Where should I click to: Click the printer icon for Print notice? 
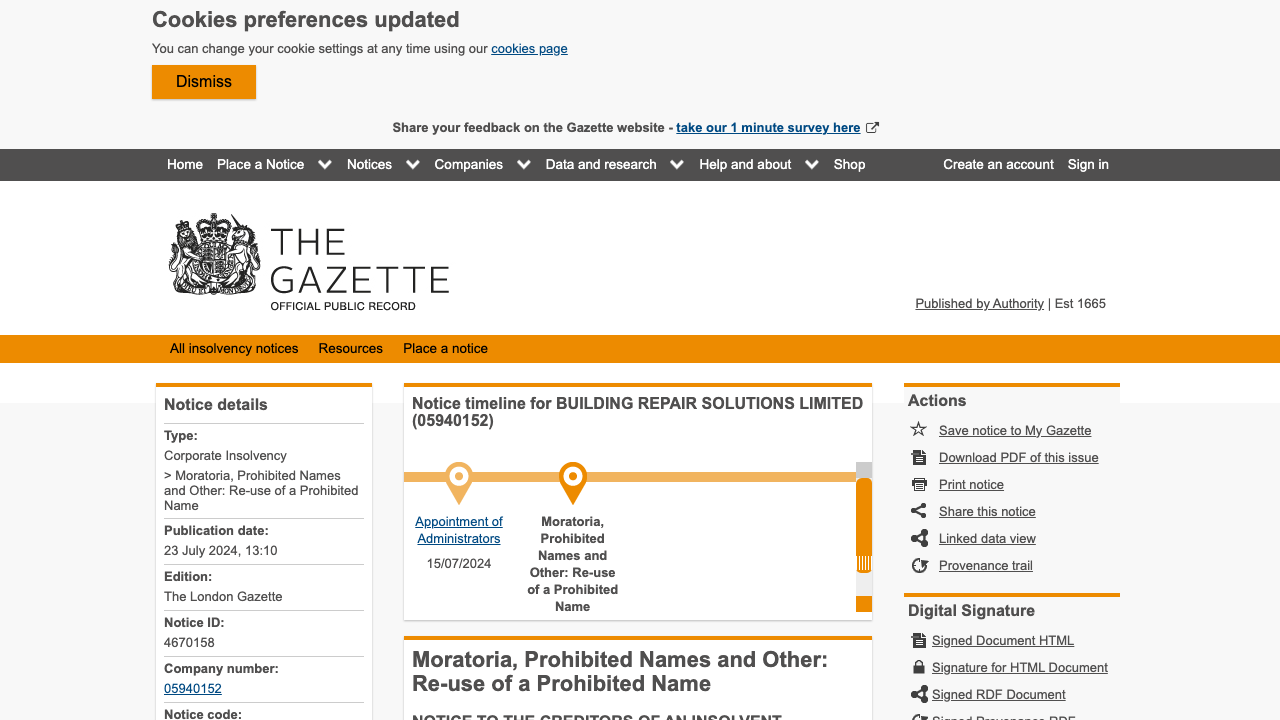[x=919, y=484]
